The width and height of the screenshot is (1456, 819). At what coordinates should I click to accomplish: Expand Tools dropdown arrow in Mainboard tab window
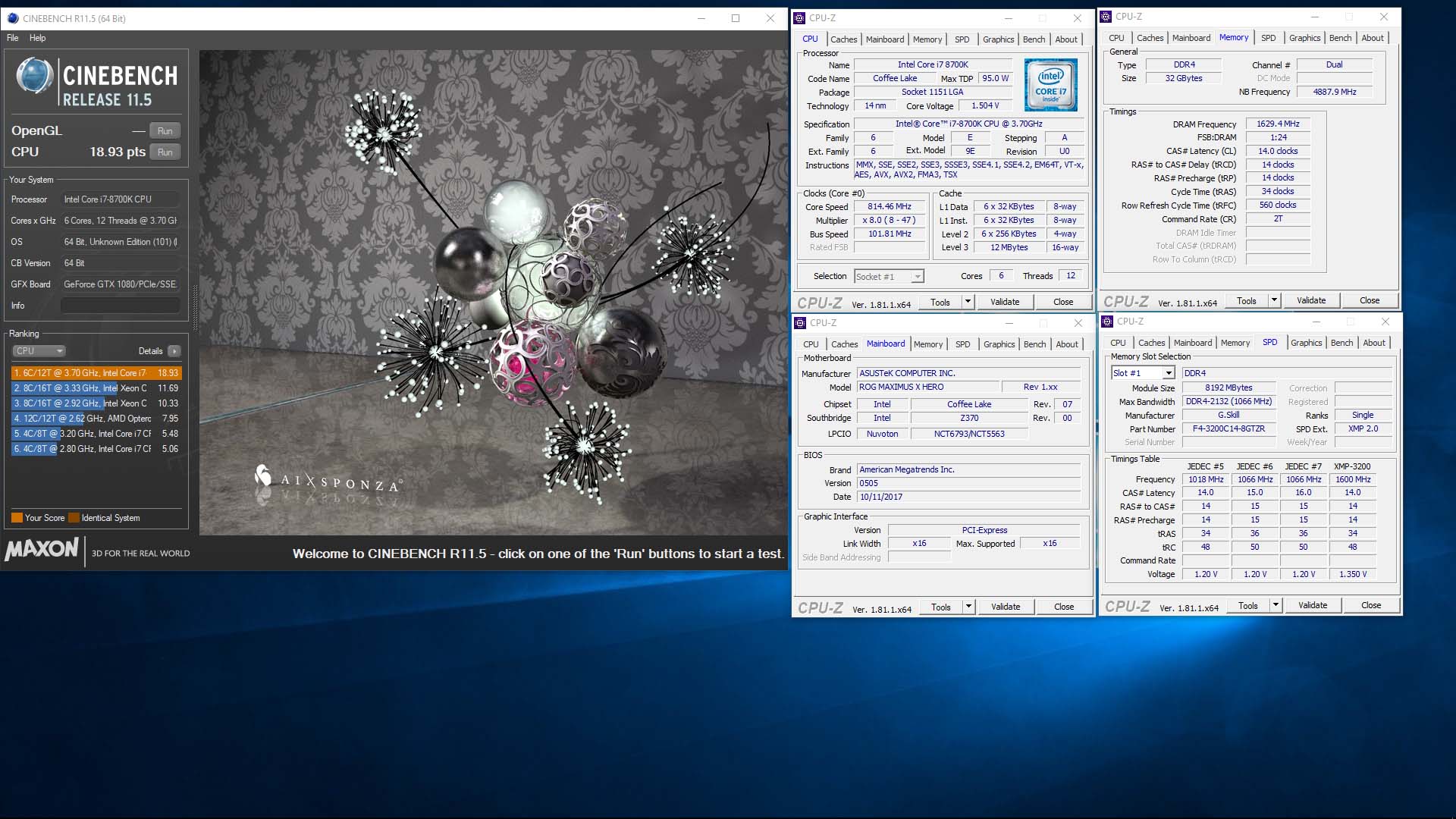968,607
